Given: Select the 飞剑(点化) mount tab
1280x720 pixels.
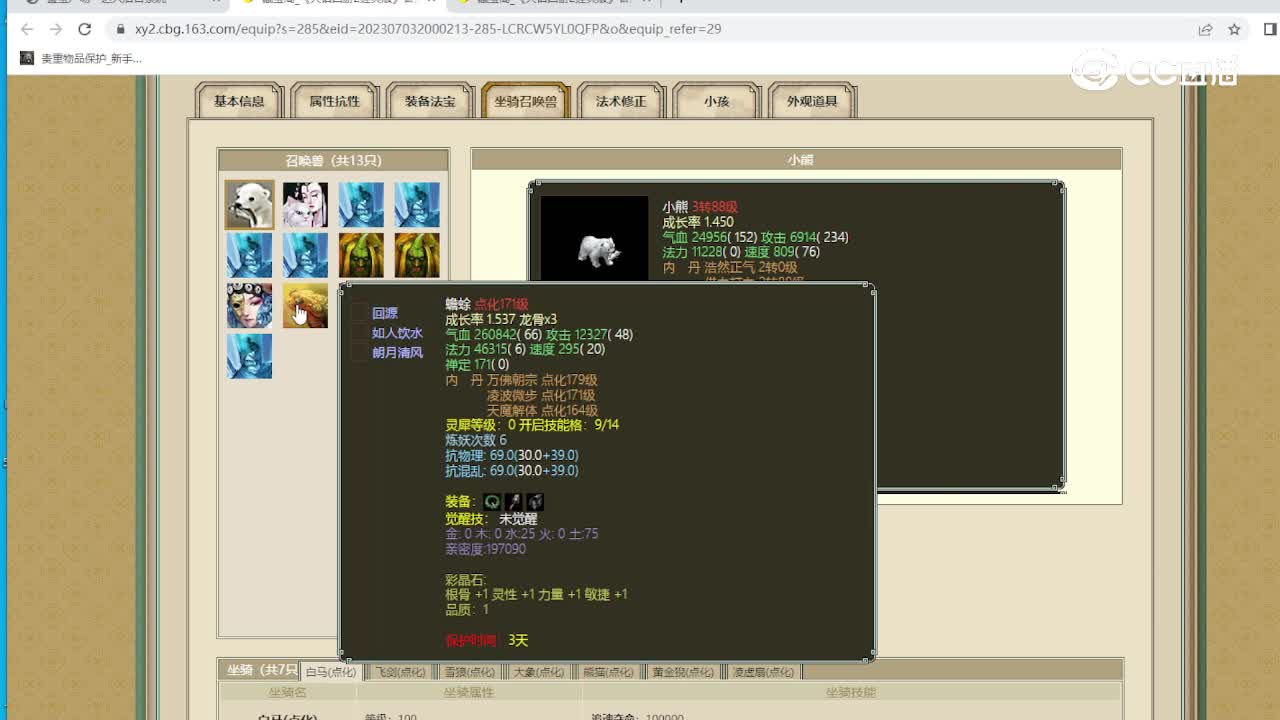Looking at the screenshot, I should point(400,672).
